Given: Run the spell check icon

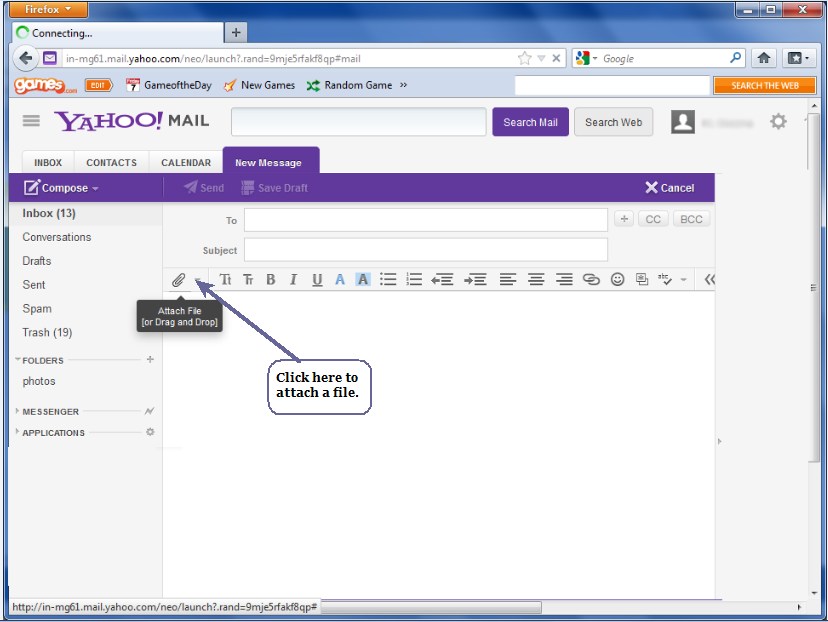Looking at the screenshot, I should 666,279.
